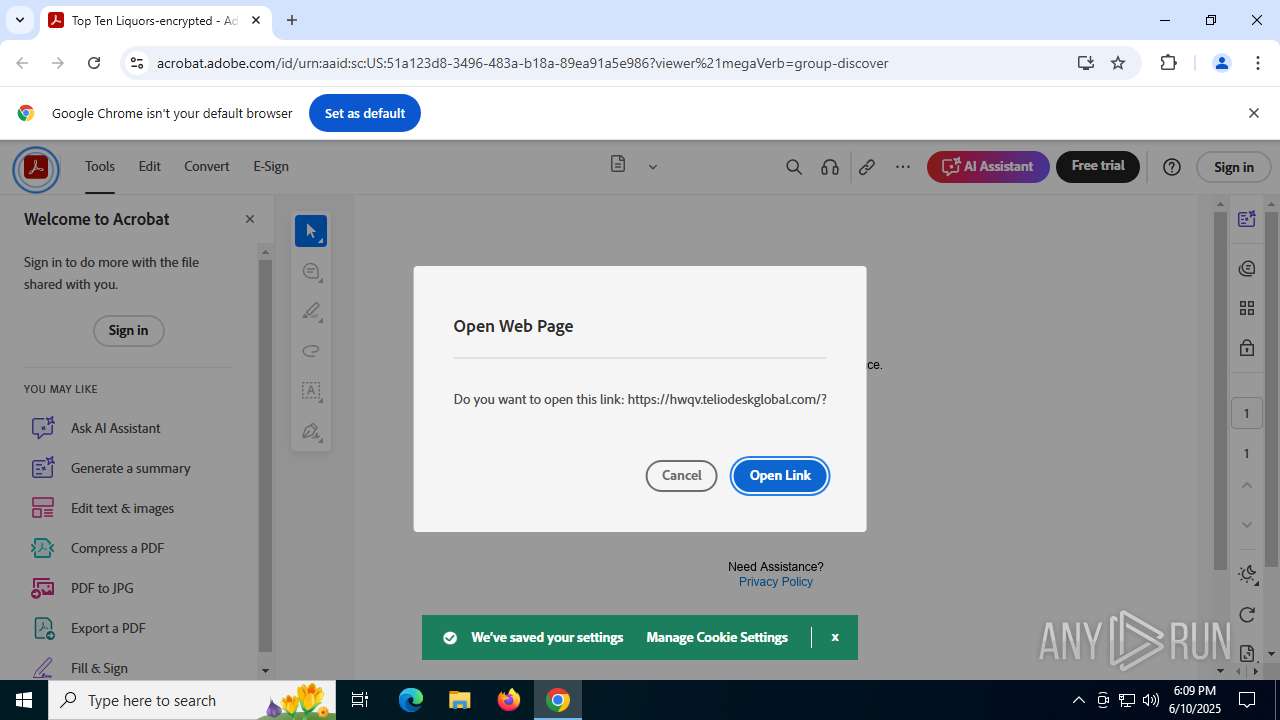This screenshot has width=1280, height=720.
Task: Click the lock security icon on right rail
Action: (1247, 348)
